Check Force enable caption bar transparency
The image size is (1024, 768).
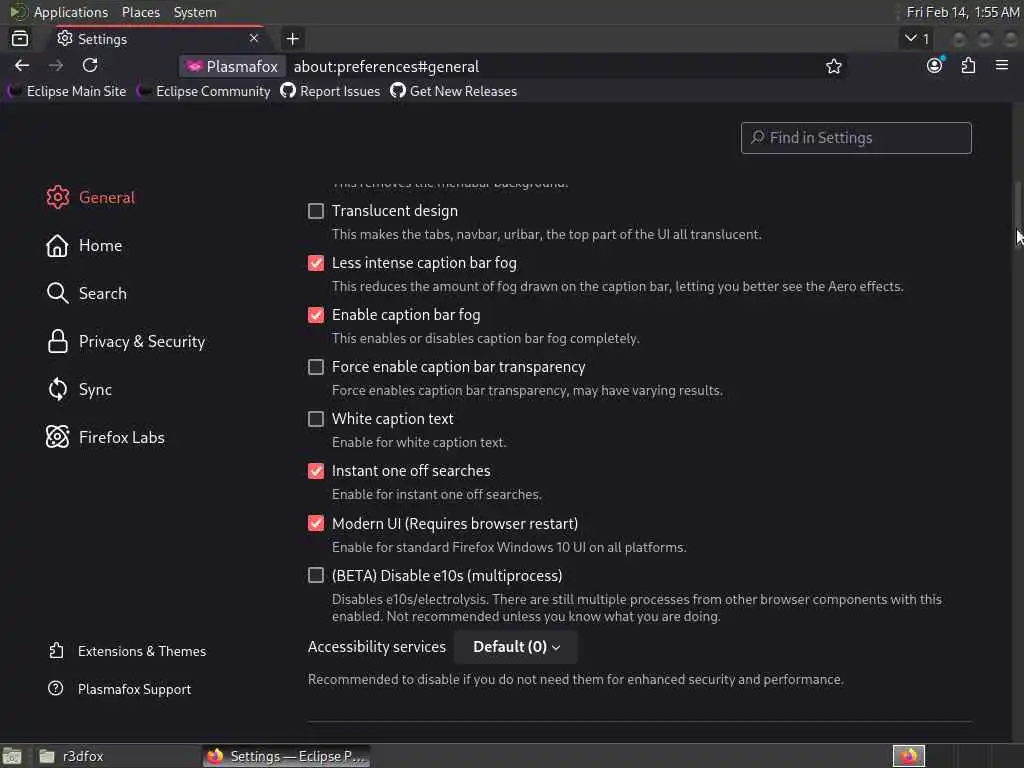[315, 367]
